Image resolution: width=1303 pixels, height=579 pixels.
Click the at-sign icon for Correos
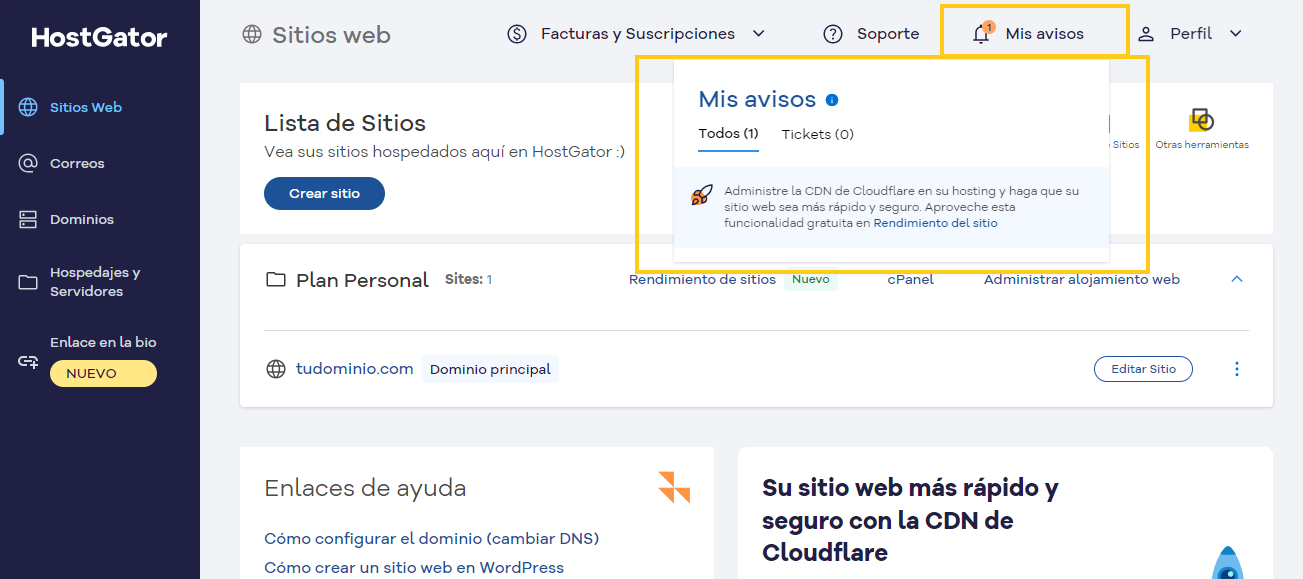tap(28, 163)
